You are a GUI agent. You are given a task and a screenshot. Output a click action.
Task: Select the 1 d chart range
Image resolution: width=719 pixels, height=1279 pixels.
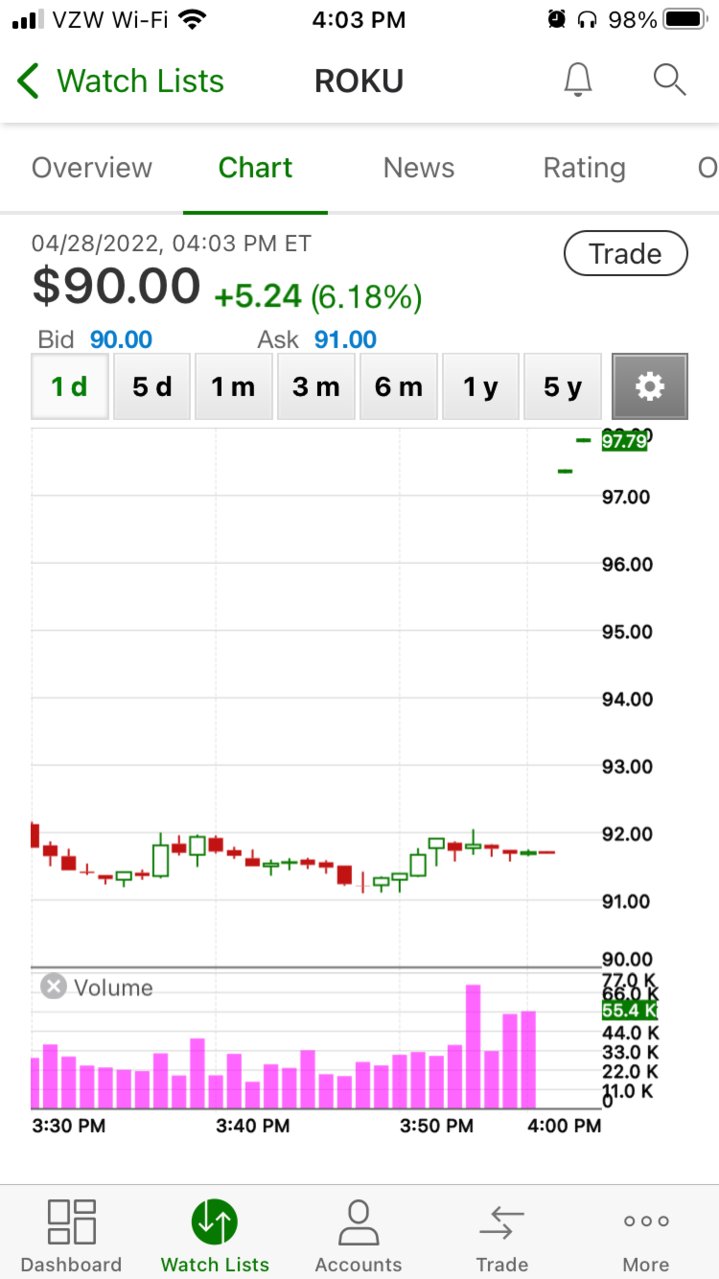70,386
